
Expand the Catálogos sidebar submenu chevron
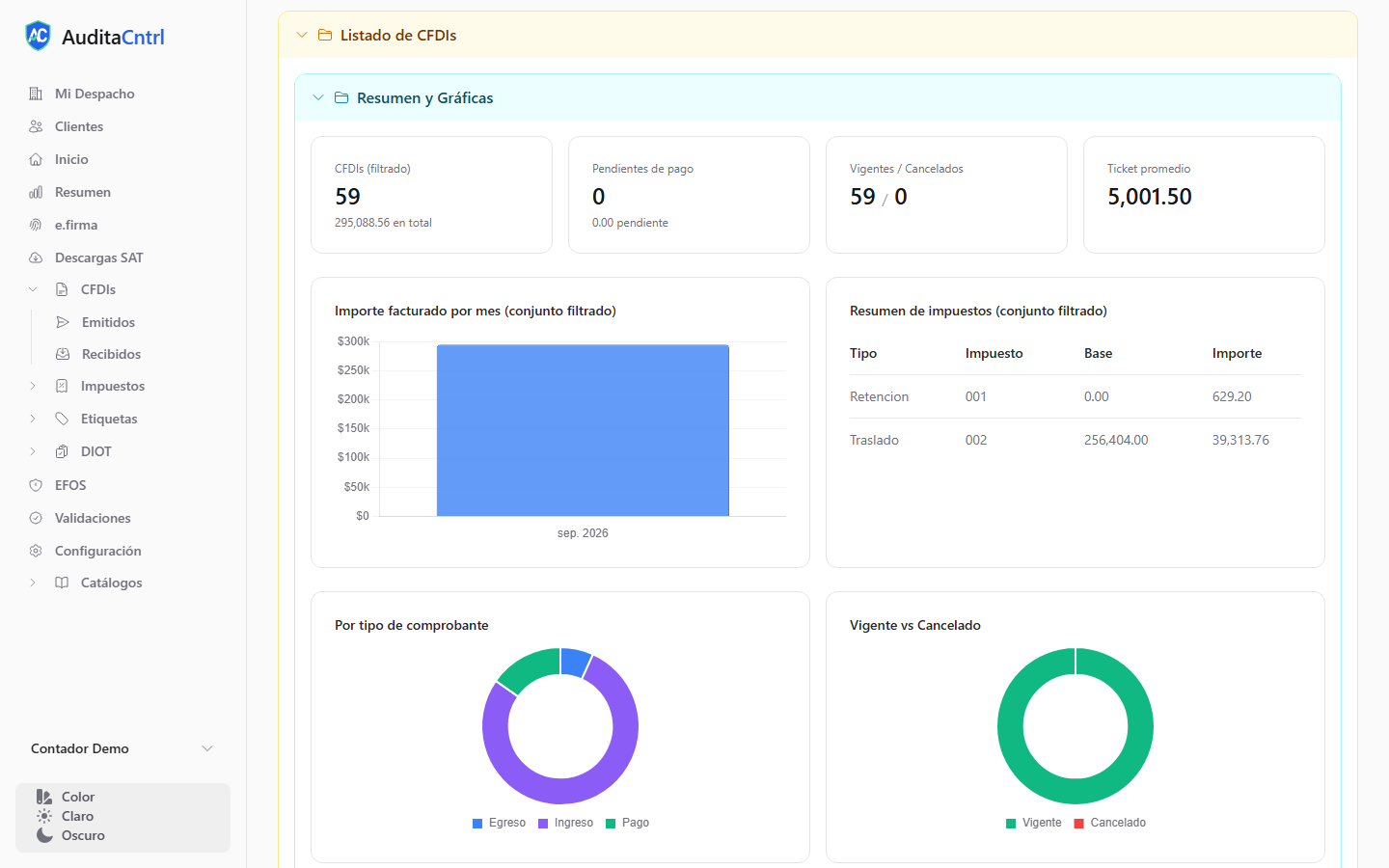(x=33, y=583)
